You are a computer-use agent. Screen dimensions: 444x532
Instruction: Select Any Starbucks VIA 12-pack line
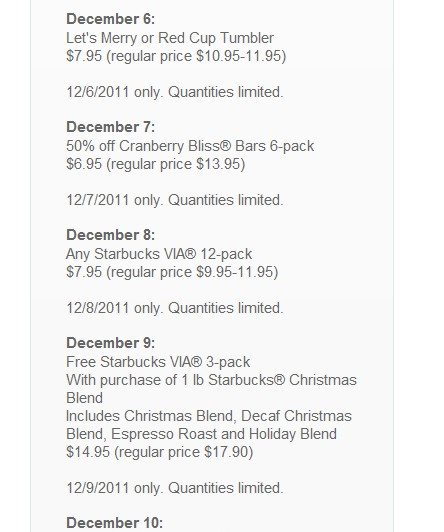coord(159,254)
